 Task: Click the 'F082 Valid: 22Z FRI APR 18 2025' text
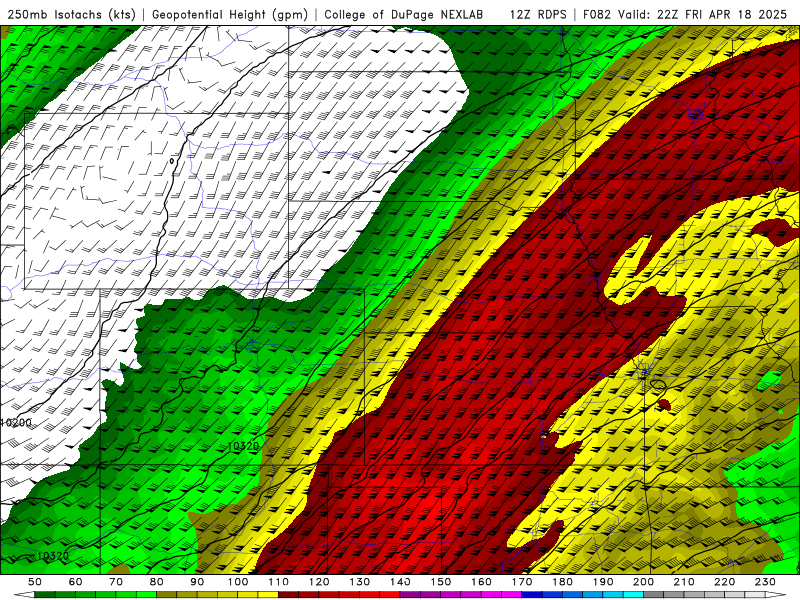coord(685,14)
